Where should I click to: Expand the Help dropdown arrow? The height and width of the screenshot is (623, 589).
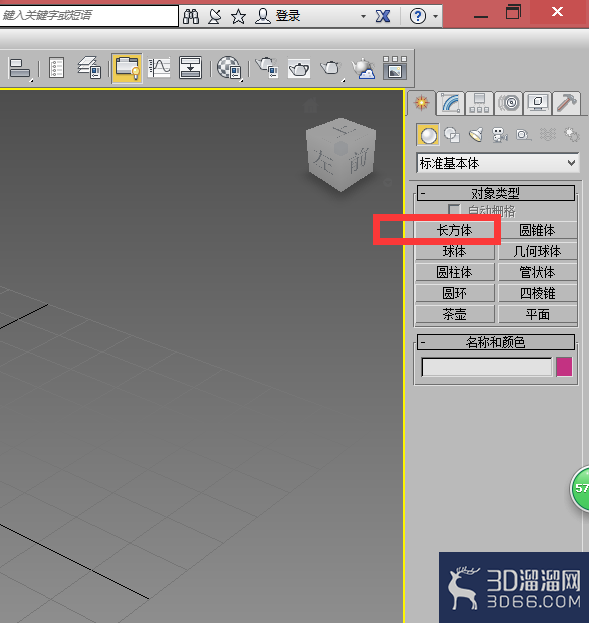(436, 16)
